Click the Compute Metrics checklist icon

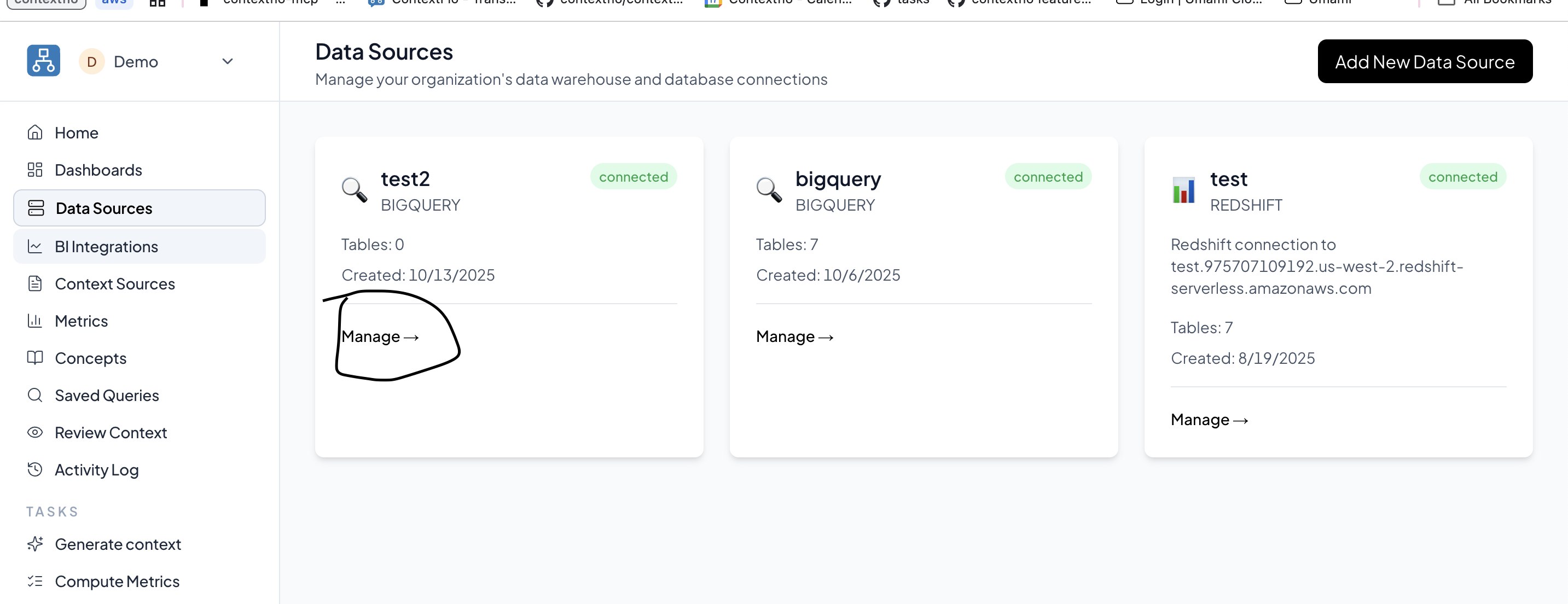[x=36, y=582]
